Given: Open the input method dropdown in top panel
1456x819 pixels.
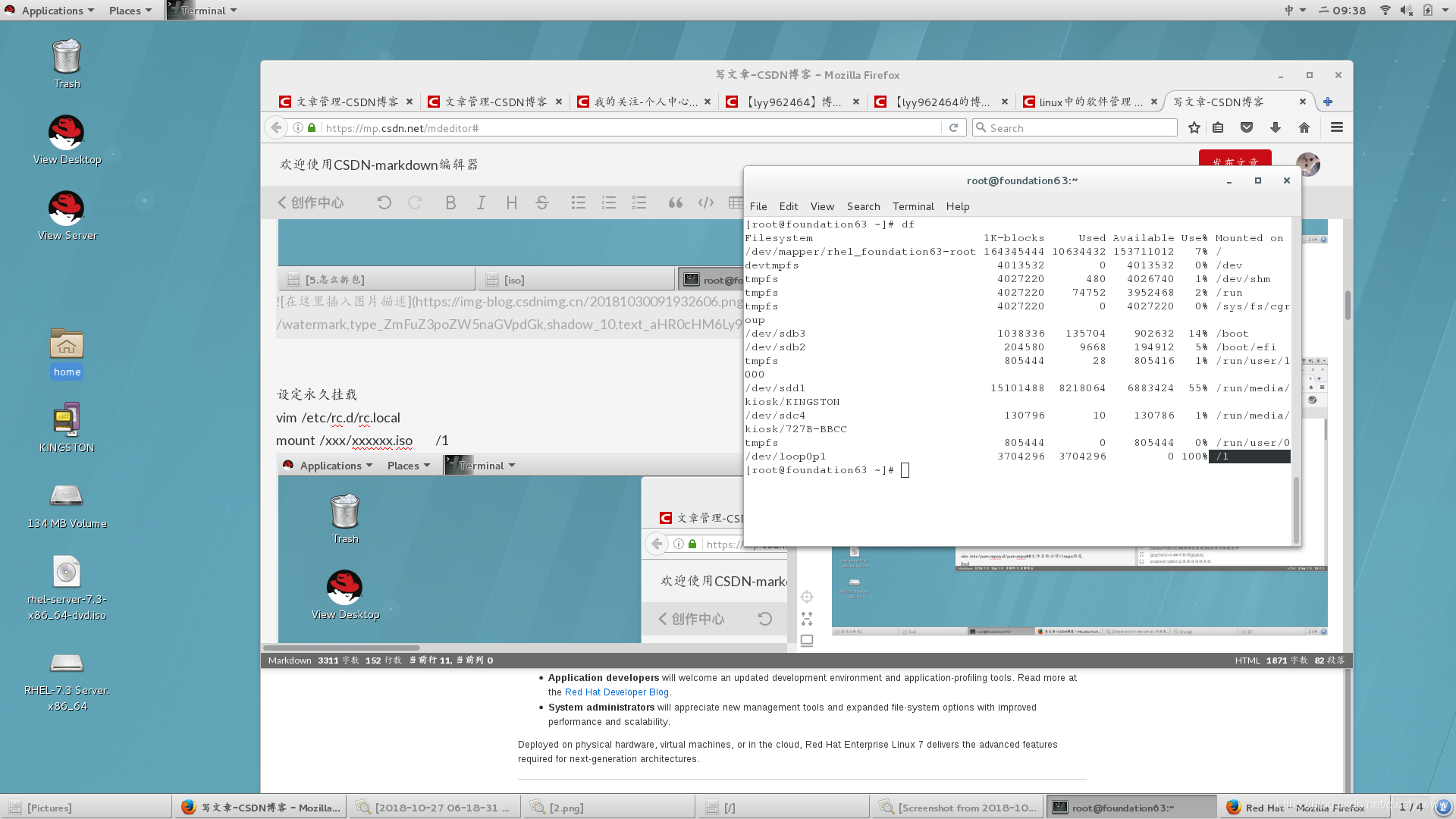Looking at the screenshot, I should 1295,10.
